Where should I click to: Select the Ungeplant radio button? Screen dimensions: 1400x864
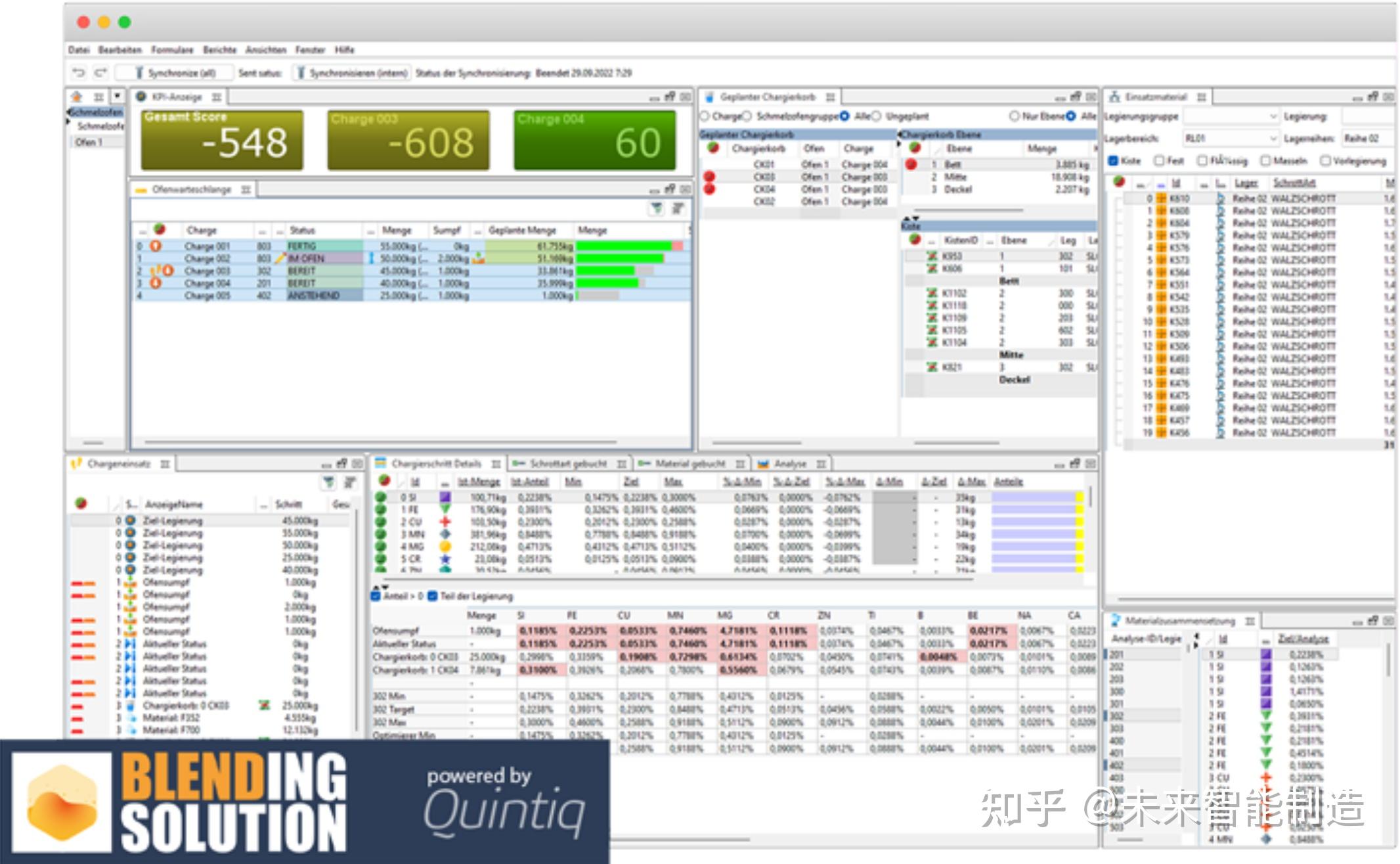[x=876, y=116]
